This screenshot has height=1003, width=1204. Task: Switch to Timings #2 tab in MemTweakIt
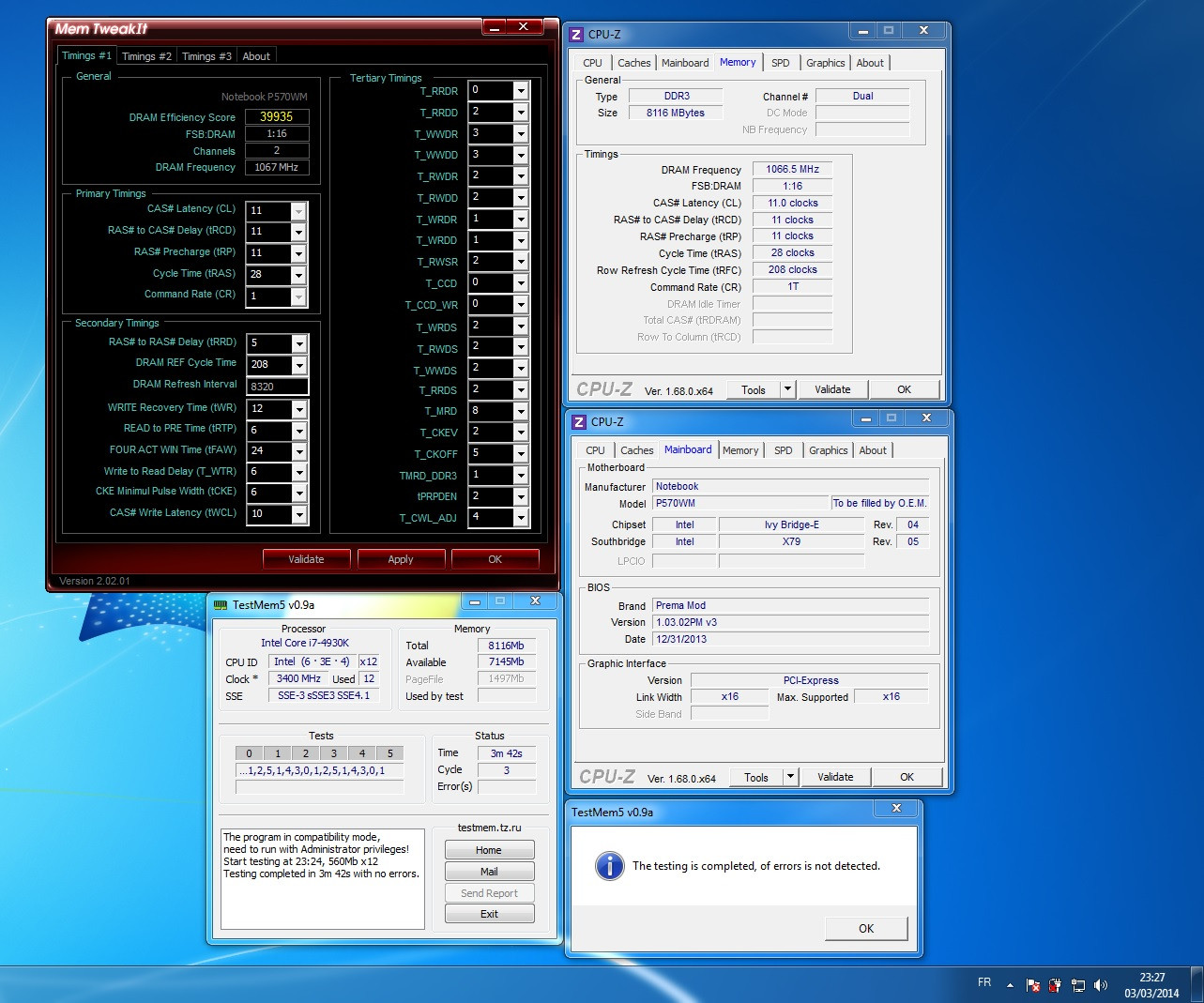point(146,56)
